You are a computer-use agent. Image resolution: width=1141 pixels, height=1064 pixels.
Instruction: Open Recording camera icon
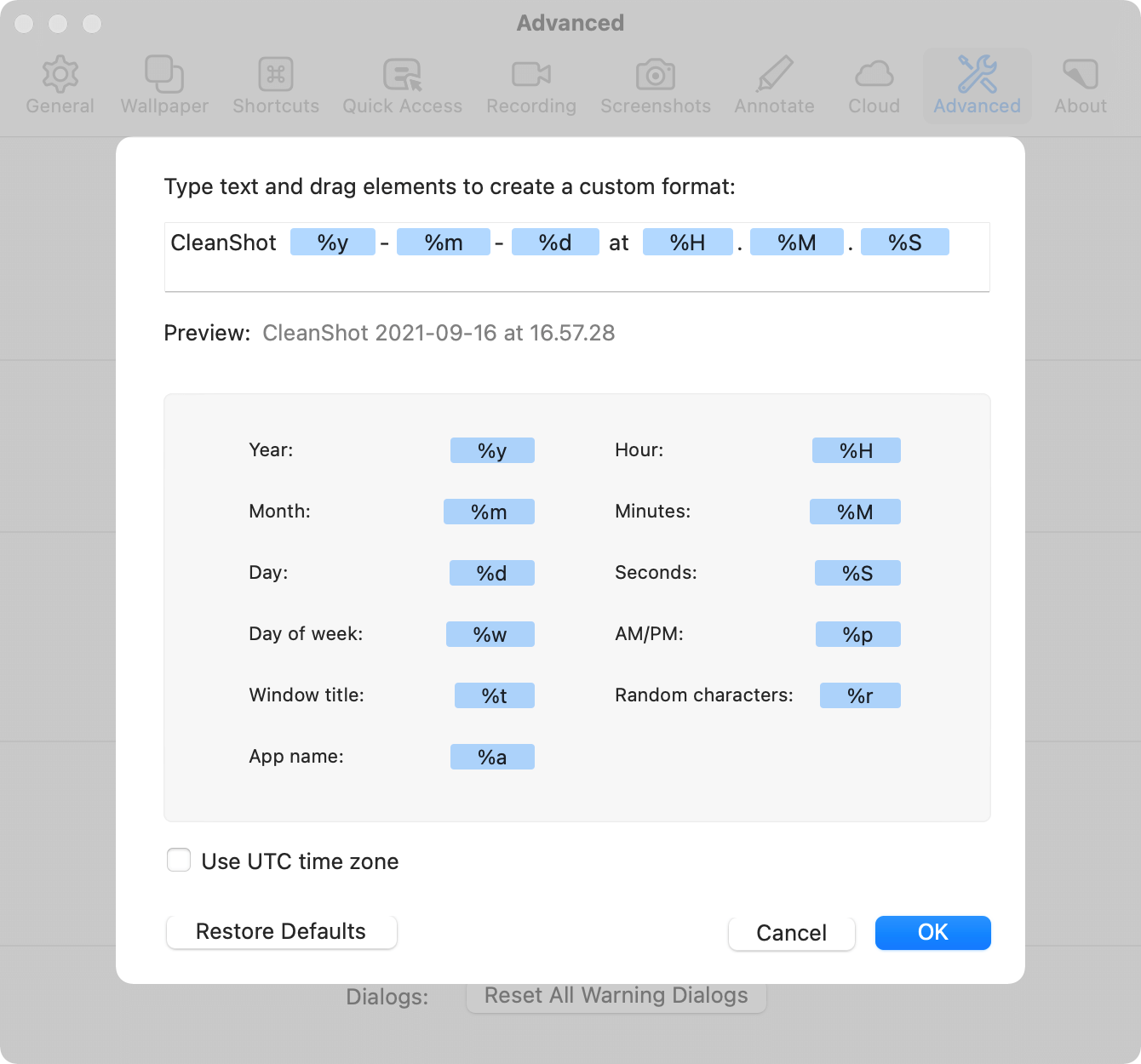[531, 75]
